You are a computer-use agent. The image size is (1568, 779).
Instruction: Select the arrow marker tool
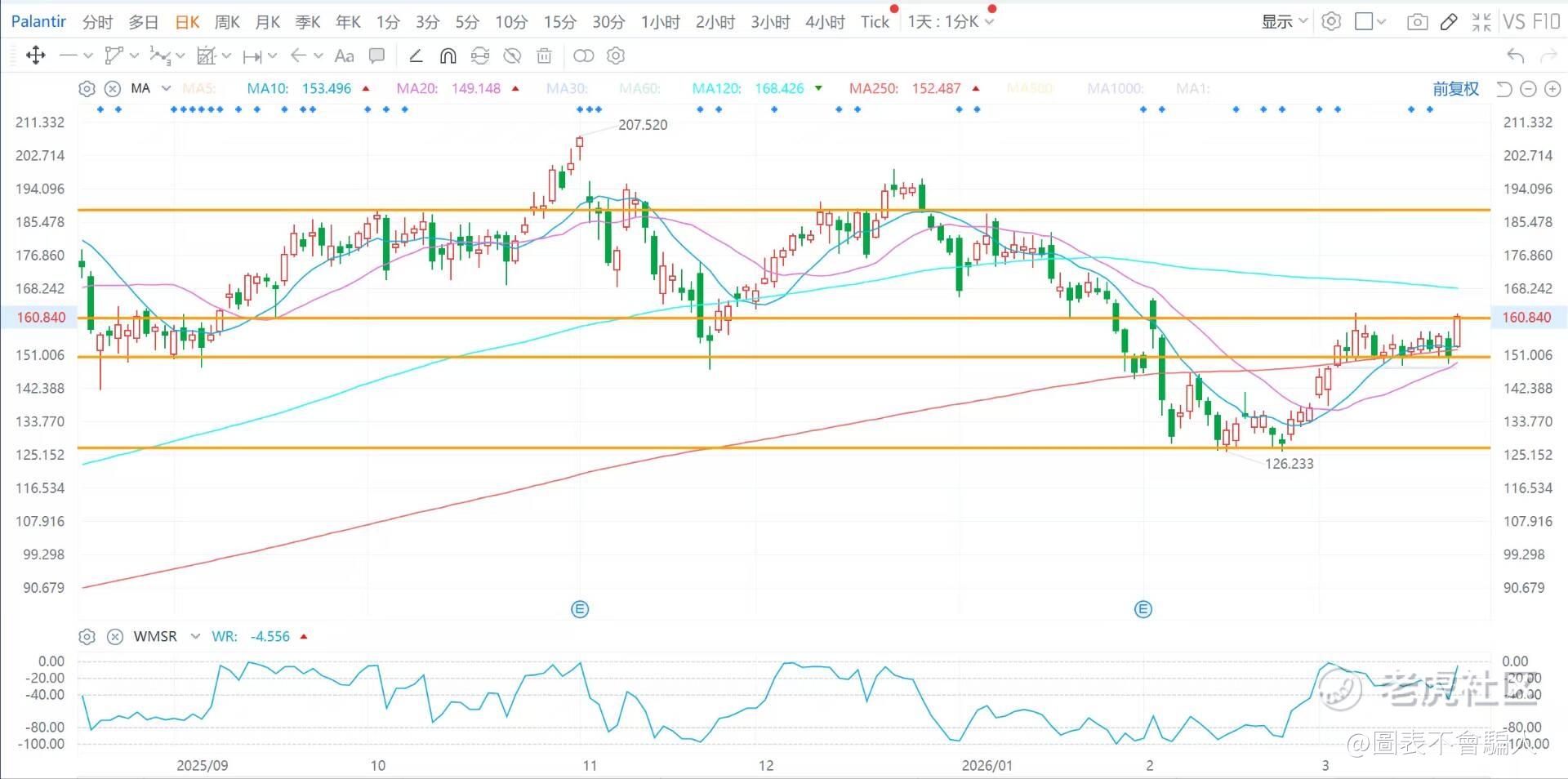(298, 56)
